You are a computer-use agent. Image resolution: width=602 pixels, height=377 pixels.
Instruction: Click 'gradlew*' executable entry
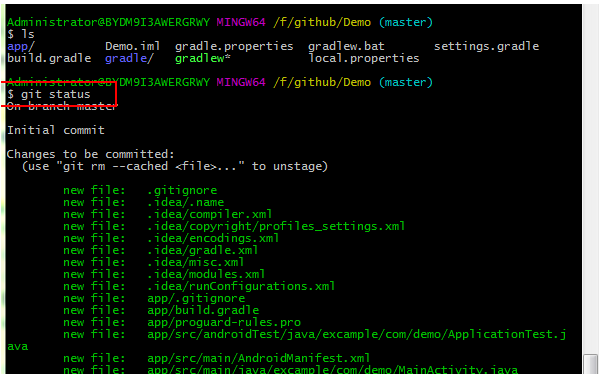click(x=203, y=58)
